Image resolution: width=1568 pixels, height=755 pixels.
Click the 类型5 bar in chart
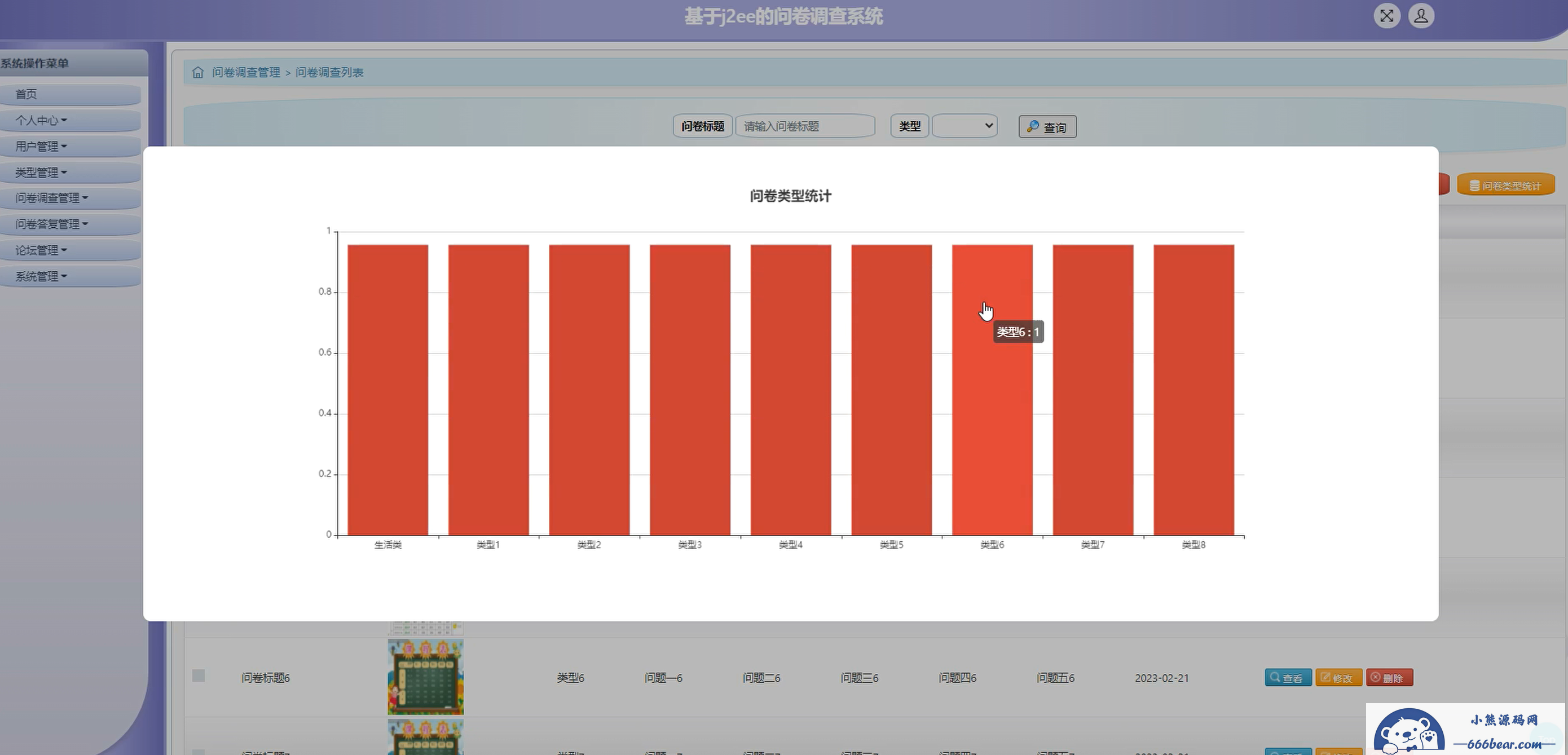[892, 390]
